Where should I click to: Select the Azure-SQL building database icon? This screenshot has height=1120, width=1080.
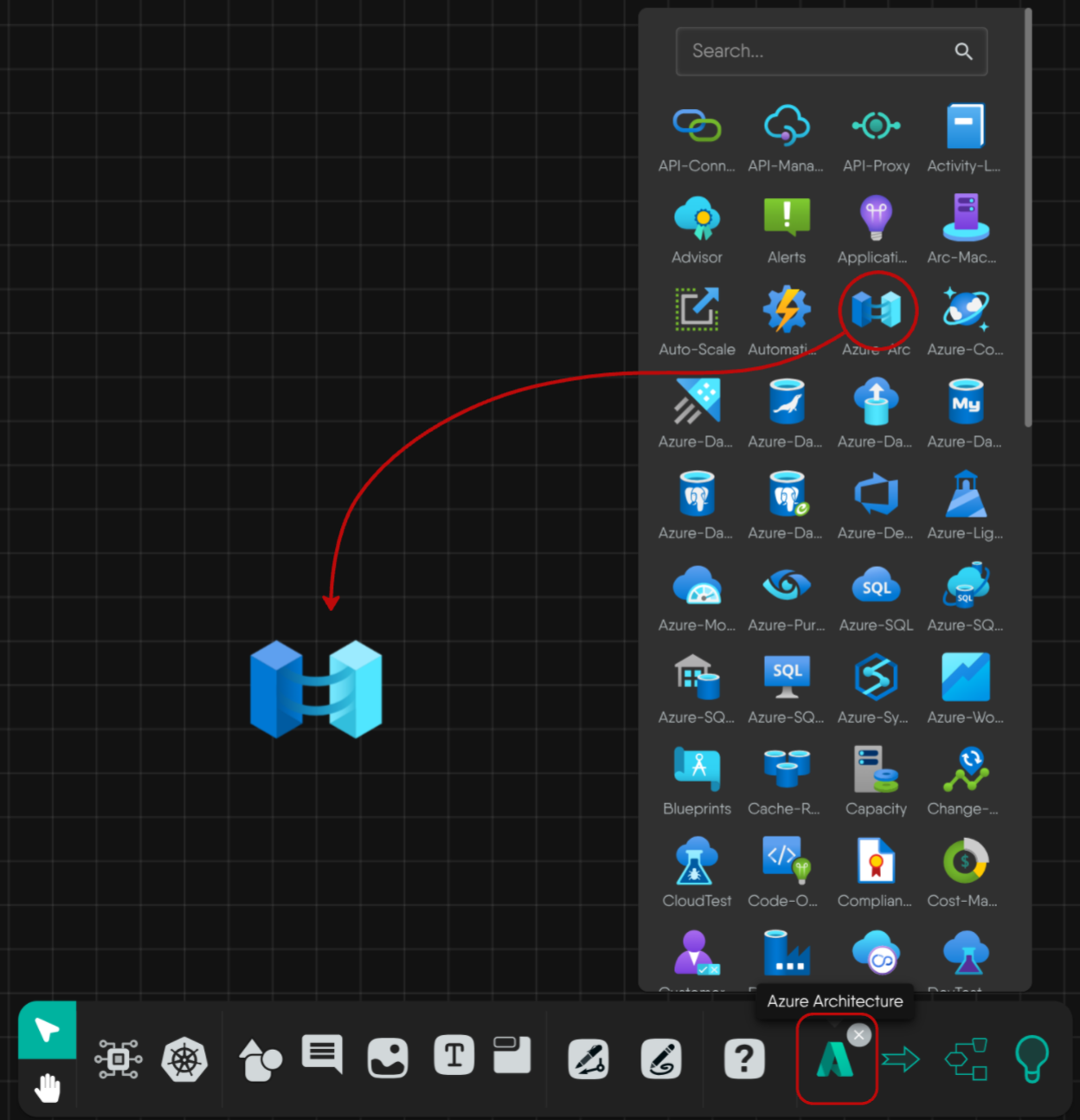[x=697, y=677]
